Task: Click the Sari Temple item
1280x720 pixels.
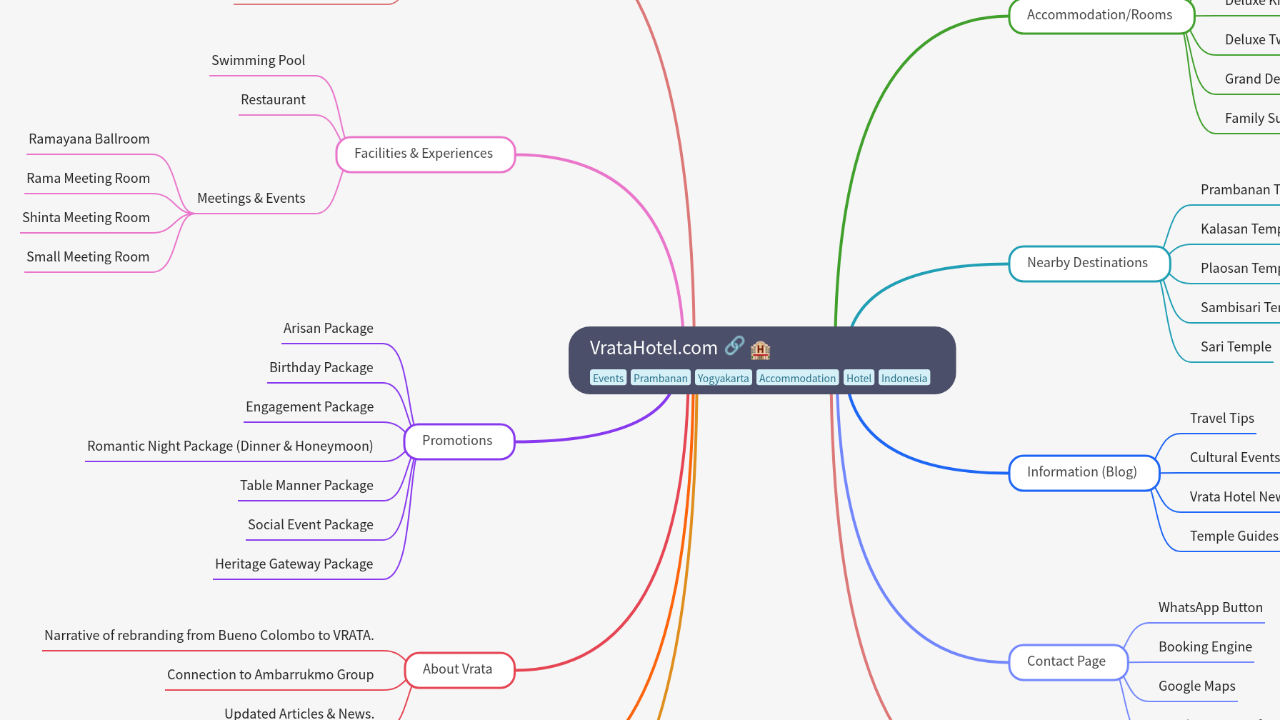Action: click(1236, 346)
